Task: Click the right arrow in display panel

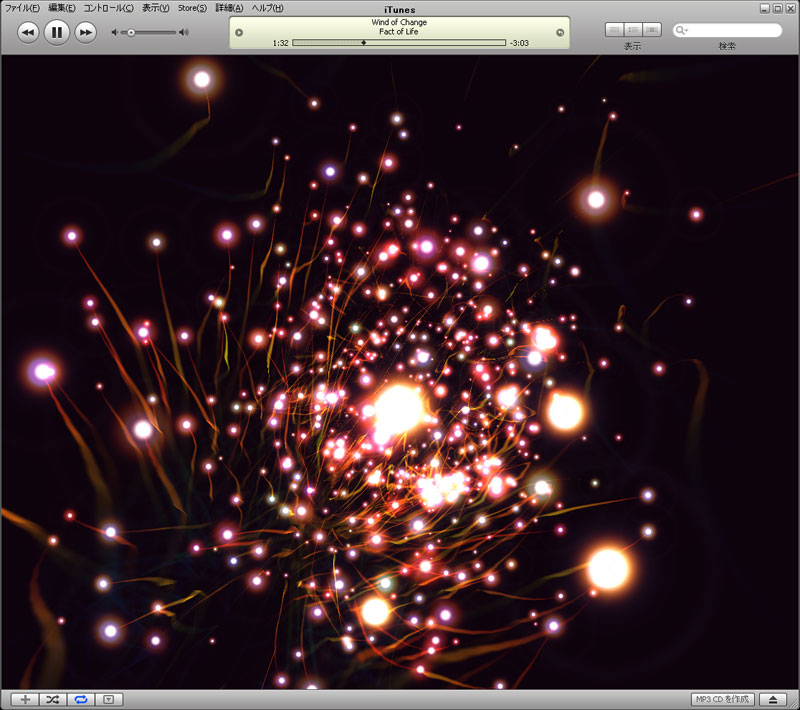Action: click(x=560, y=33)
